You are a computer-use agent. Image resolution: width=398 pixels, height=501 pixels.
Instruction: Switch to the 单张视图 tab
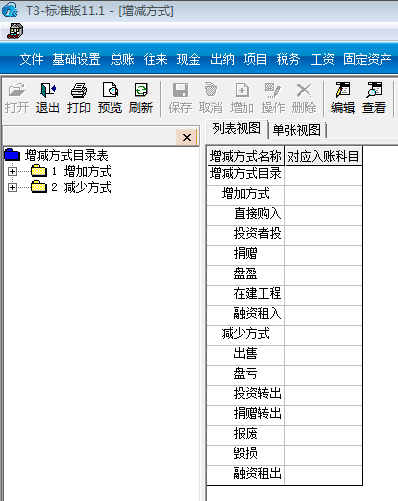click(x=297, y=130)
